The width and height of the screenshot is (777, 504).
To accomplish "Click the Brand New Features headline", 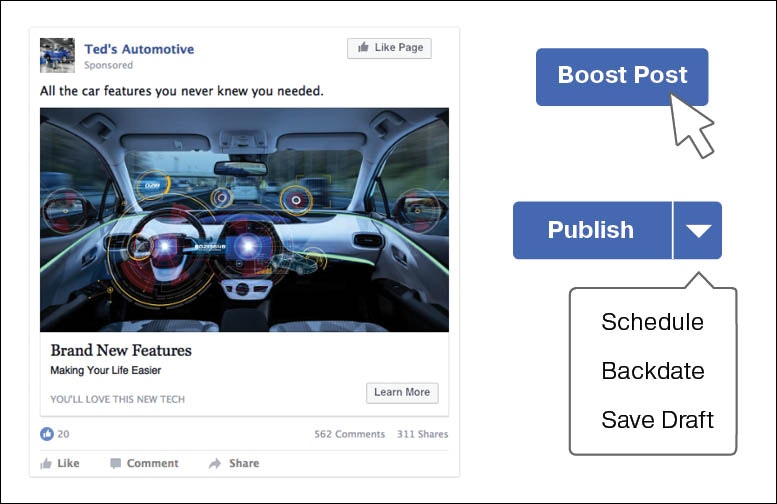I will 121,351.
